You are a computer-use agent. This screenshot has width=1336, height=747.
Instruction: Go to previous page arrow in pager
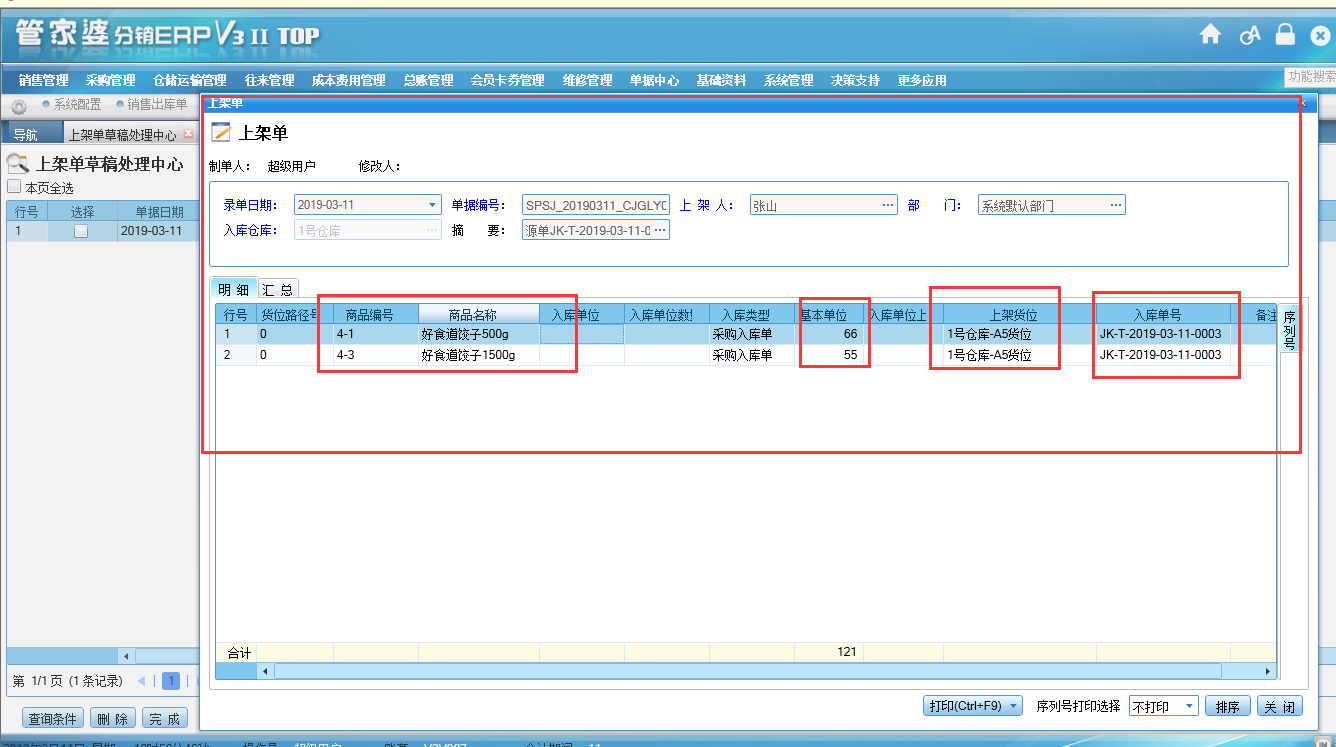point(141,681)
